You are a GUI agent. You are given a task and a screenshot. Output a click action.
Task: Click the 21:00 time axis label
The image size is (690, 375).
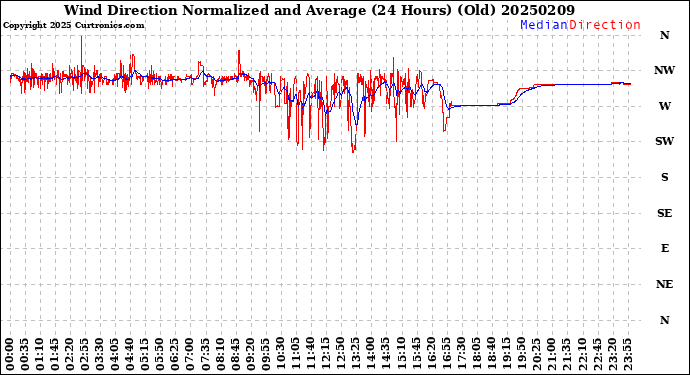coord(551,355)
